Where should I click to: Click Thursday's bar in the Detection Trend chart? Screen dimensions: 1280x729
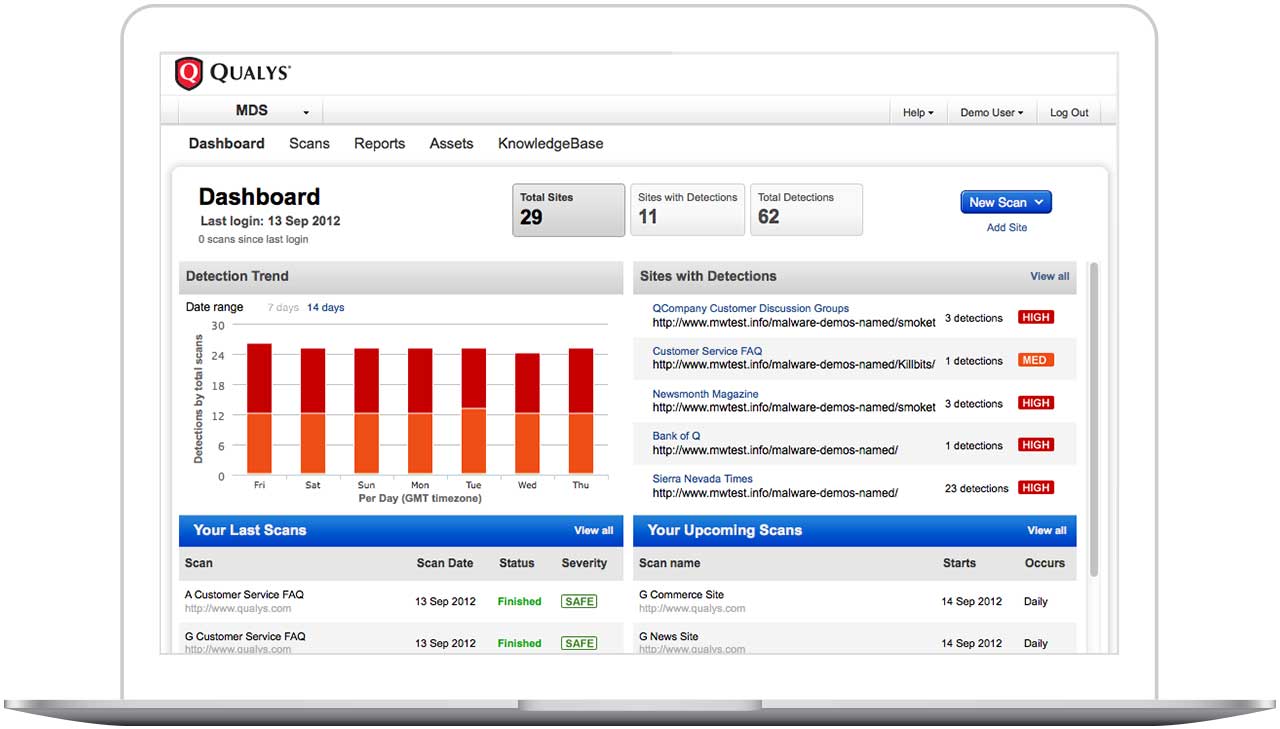[x=580, y=410]
